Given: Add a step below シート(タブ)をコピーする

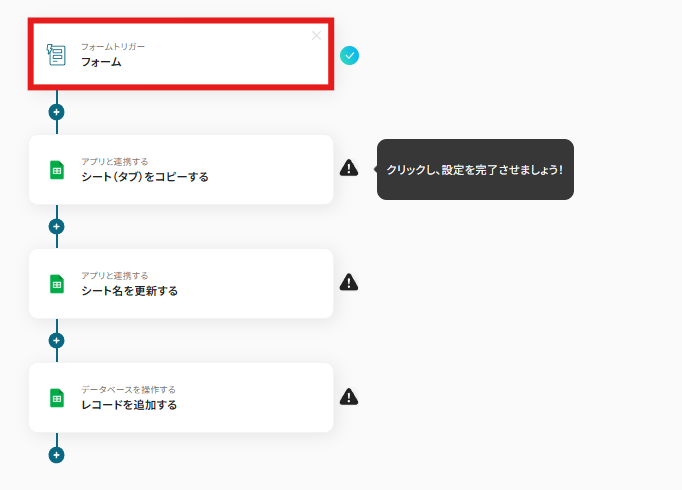Looking at the screenshot, I should tap(57, 227).
